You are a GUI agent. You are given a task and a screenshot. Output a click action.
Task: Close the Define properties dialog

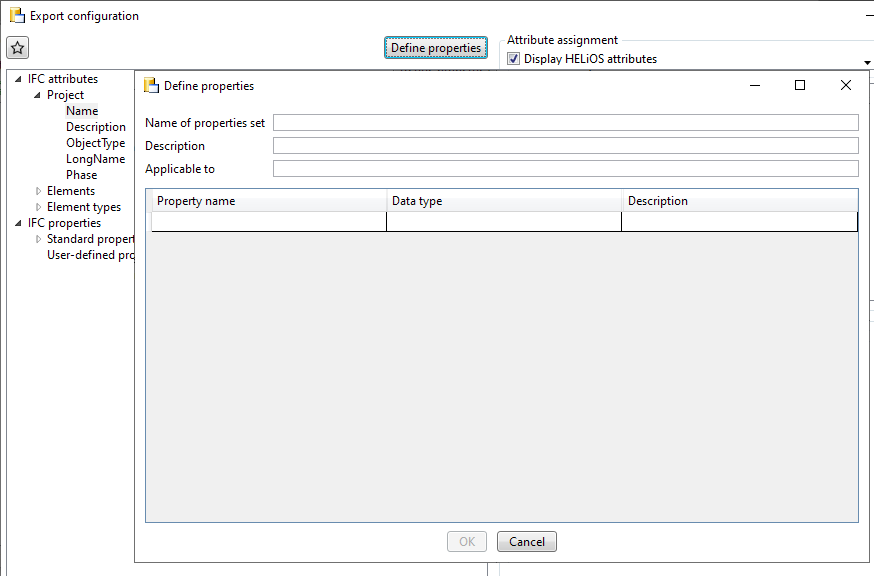pyautogui.click(x=846, y=85)
